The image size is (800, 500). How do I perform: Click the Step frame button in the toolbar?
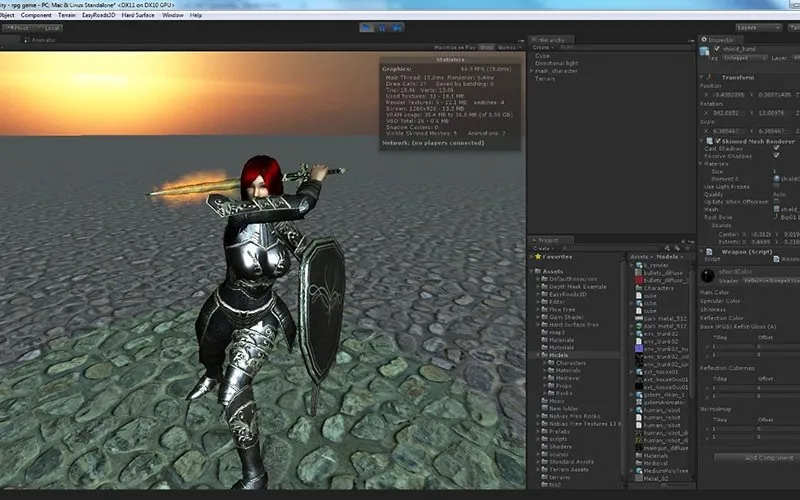(x=397, y=28)
